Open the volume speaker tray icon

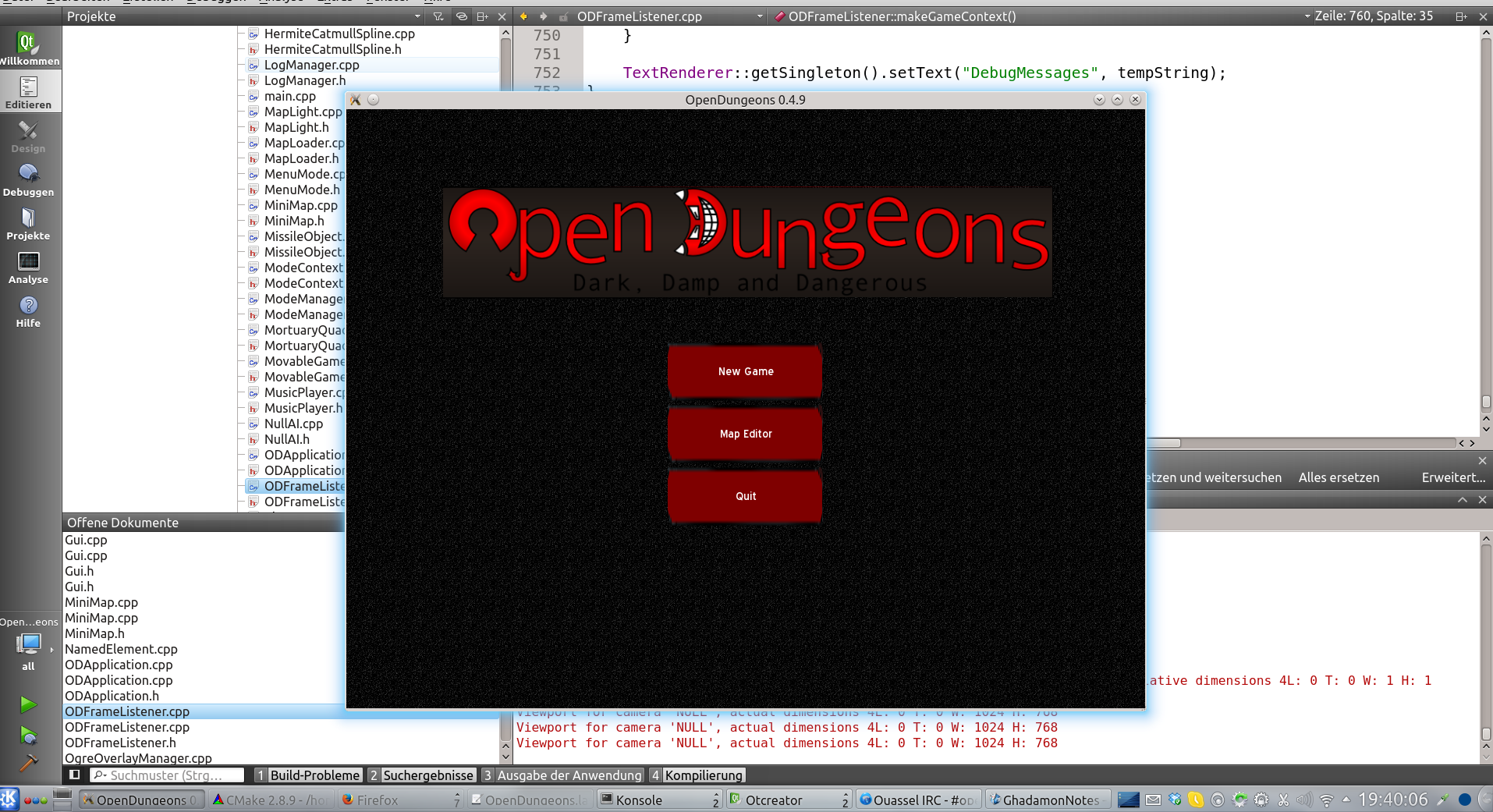[1304, 800]
